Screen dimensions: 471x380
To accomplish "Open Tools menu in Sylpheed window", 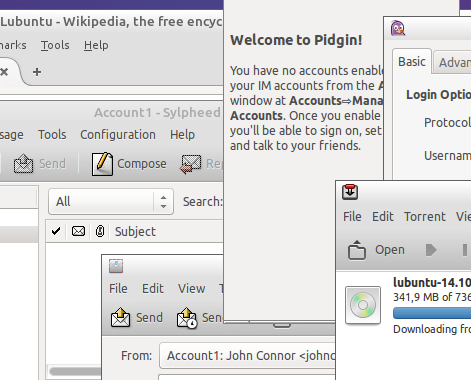I will click(52, 135).
